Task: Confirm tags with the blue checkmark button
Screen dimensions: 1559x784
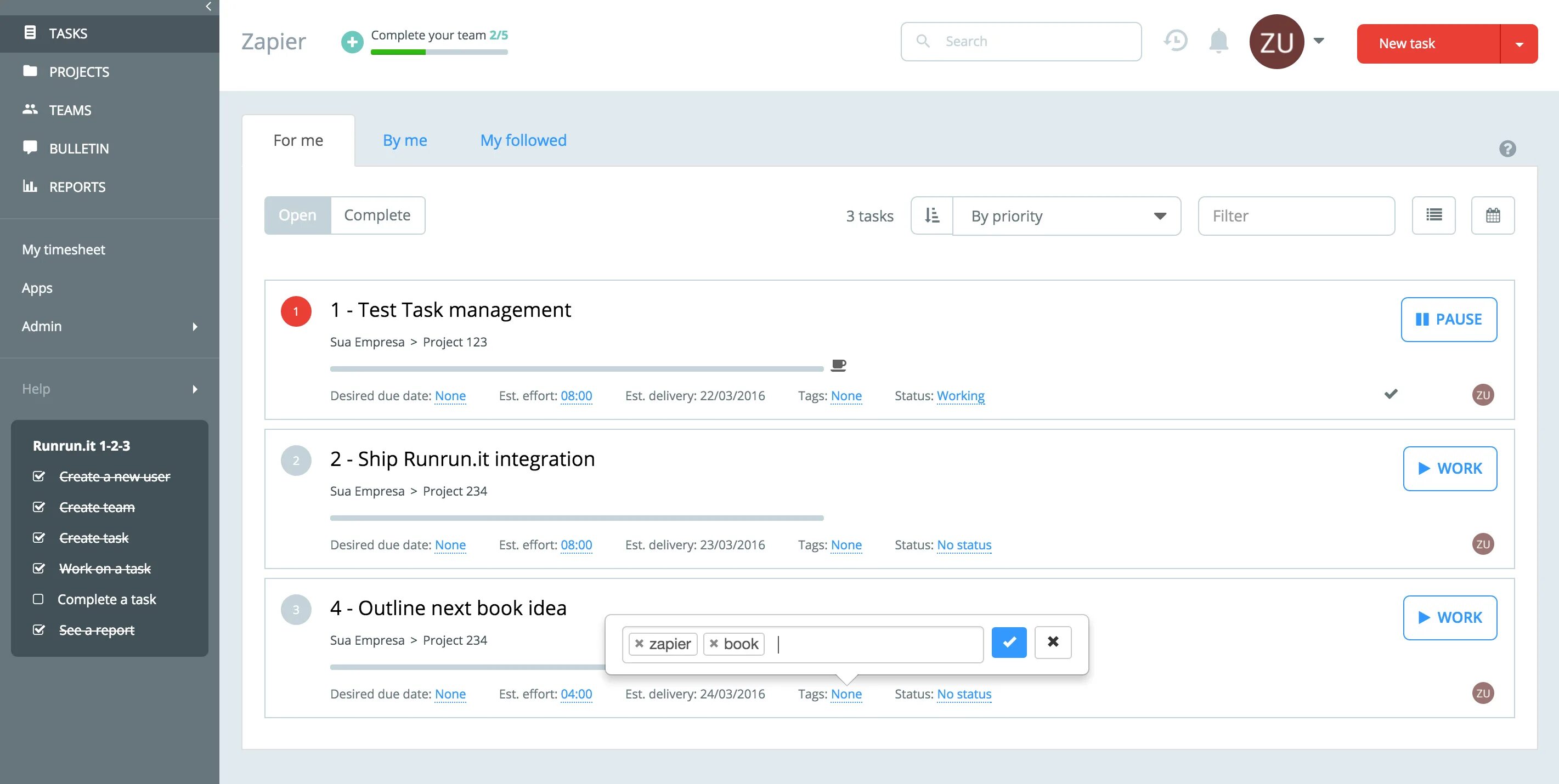Action: click(x=1009, y=643)
